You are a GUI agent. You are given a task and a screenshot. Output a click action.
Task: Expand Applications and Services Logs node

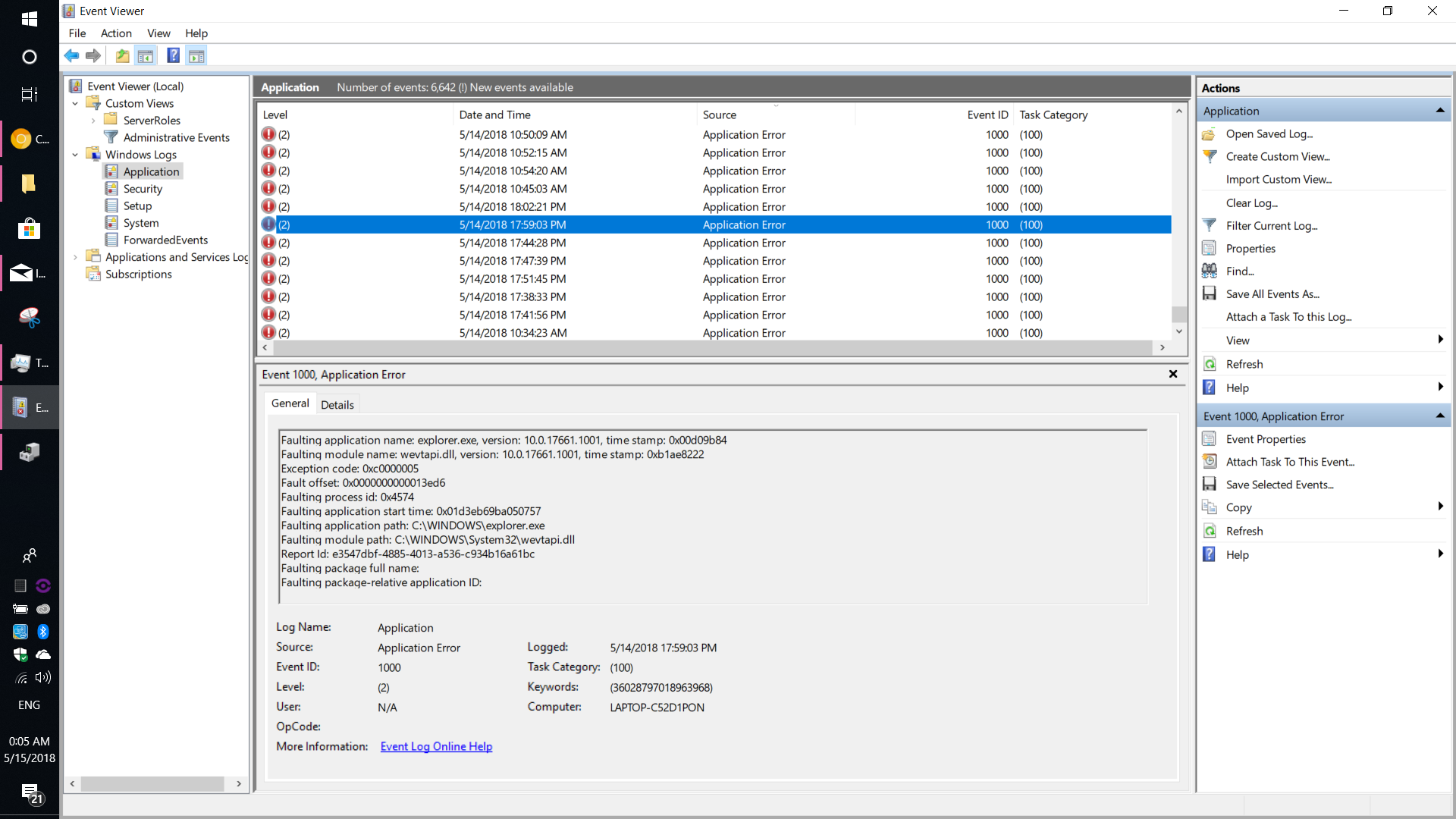coord(75,257)
